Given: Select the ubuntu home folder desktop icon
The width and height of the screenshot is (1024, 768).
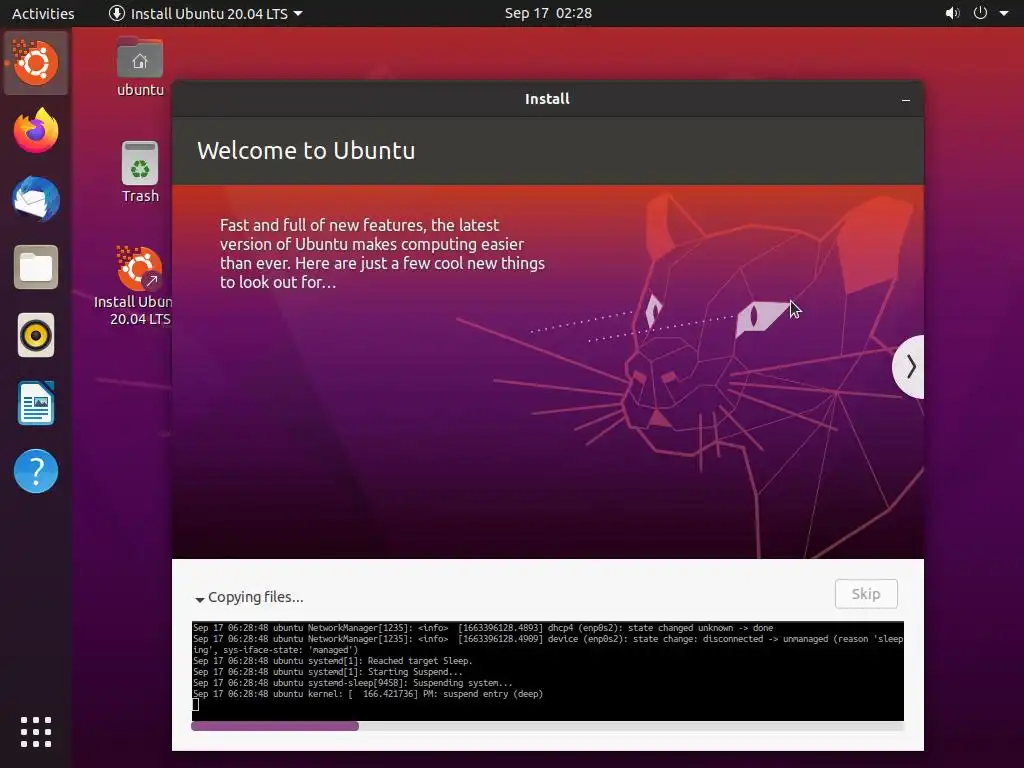Looking at the screenshot, I should 140,68.
